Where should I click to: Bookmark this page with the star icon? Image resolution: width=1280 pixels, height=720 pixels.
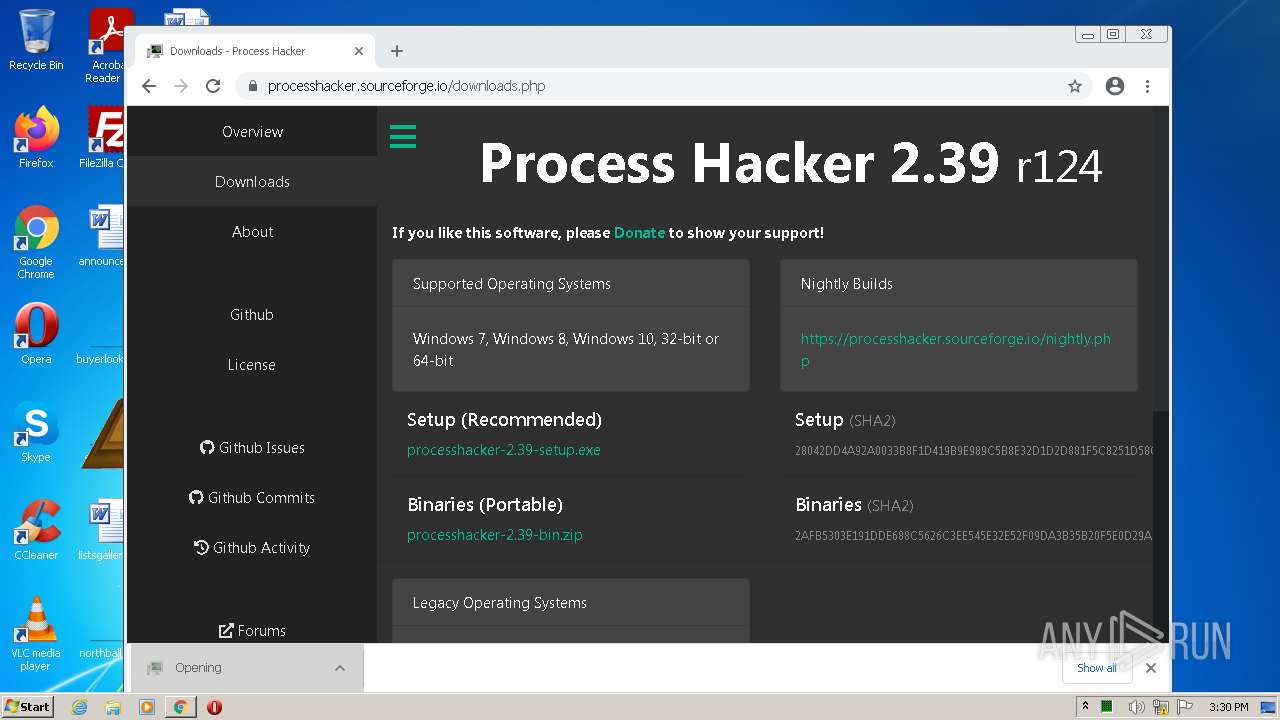1075,86
